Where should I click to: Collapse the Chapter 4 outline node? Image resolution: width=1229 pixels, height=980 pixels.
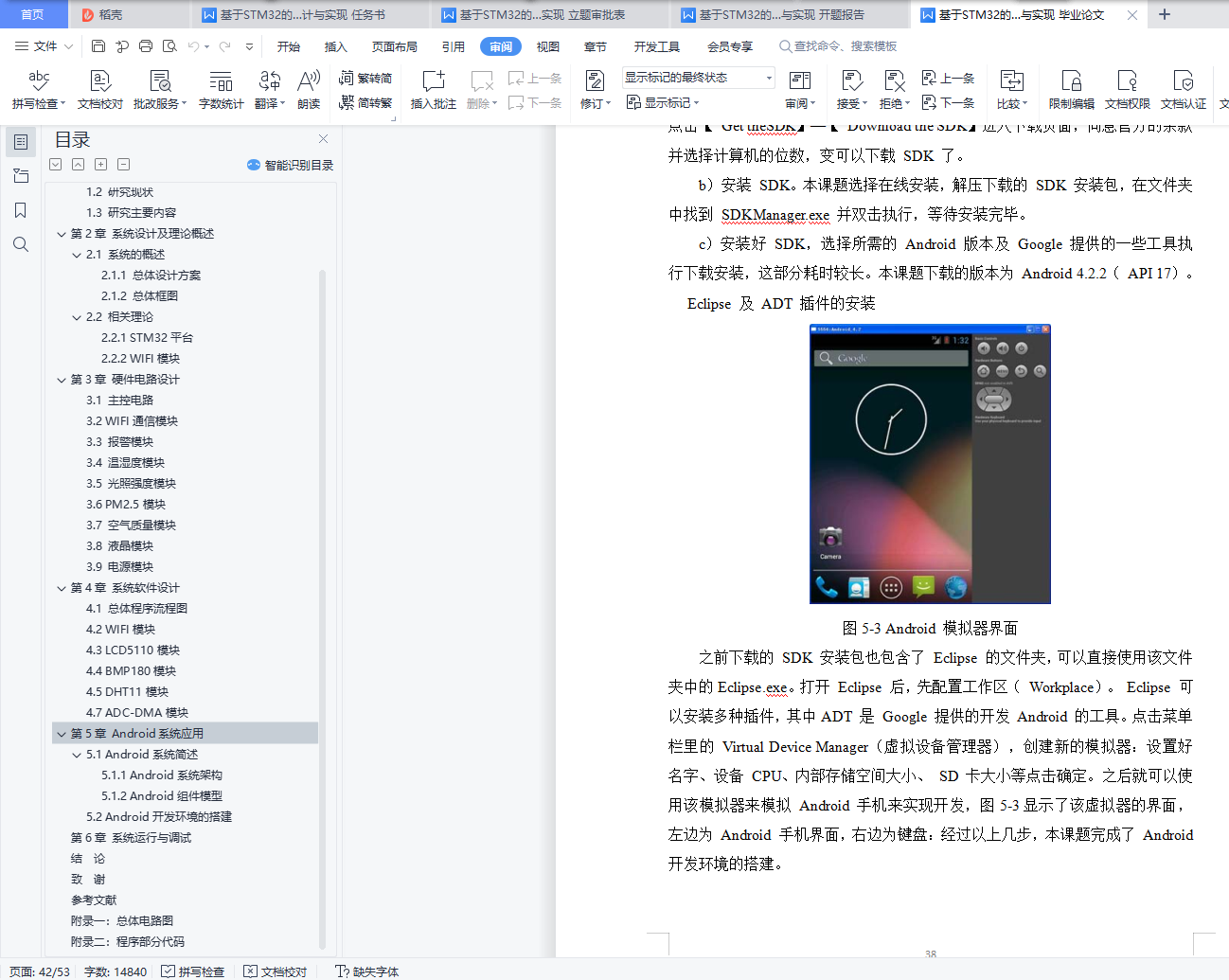tap(62, 588)
